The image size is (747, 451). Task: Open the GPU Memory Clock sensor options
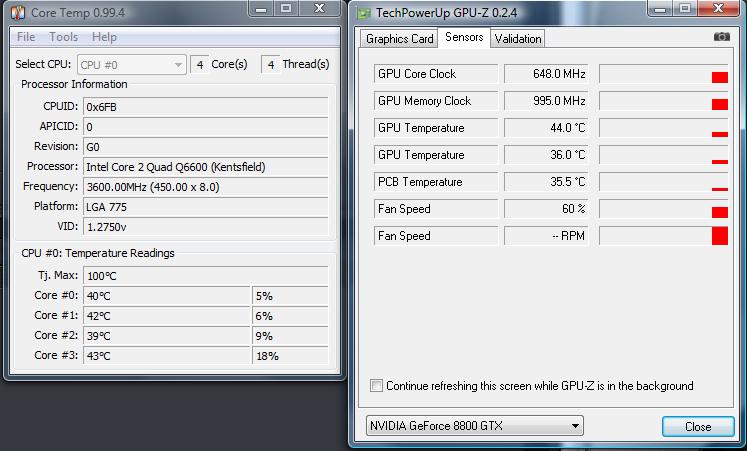click(435, 101)
